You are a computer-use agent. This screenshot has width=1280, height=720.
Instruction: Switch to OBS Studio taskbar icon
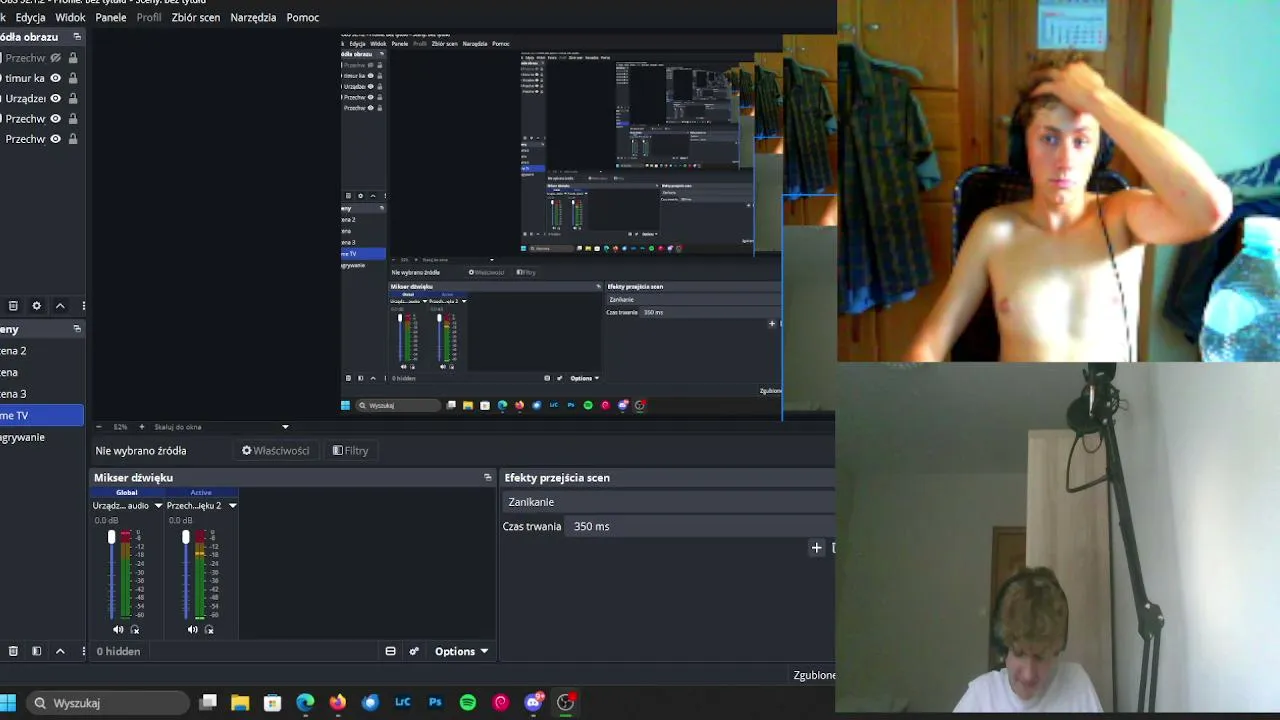coord(566,702)
